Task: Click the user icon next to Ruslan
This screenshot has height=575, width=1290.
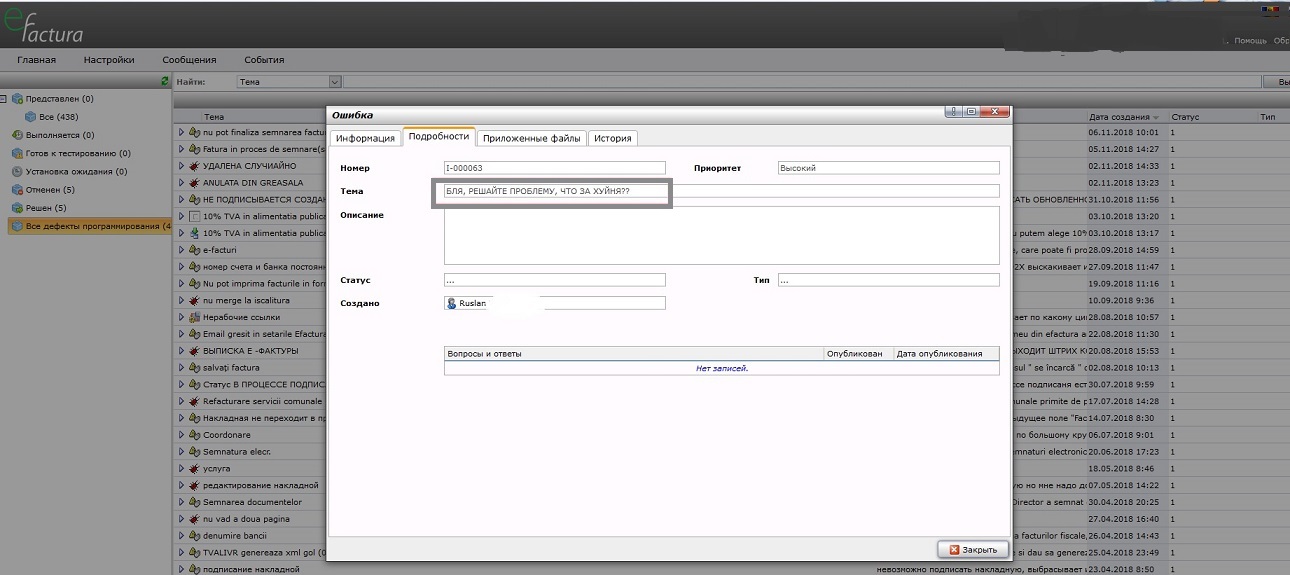Action: point(452,303)
